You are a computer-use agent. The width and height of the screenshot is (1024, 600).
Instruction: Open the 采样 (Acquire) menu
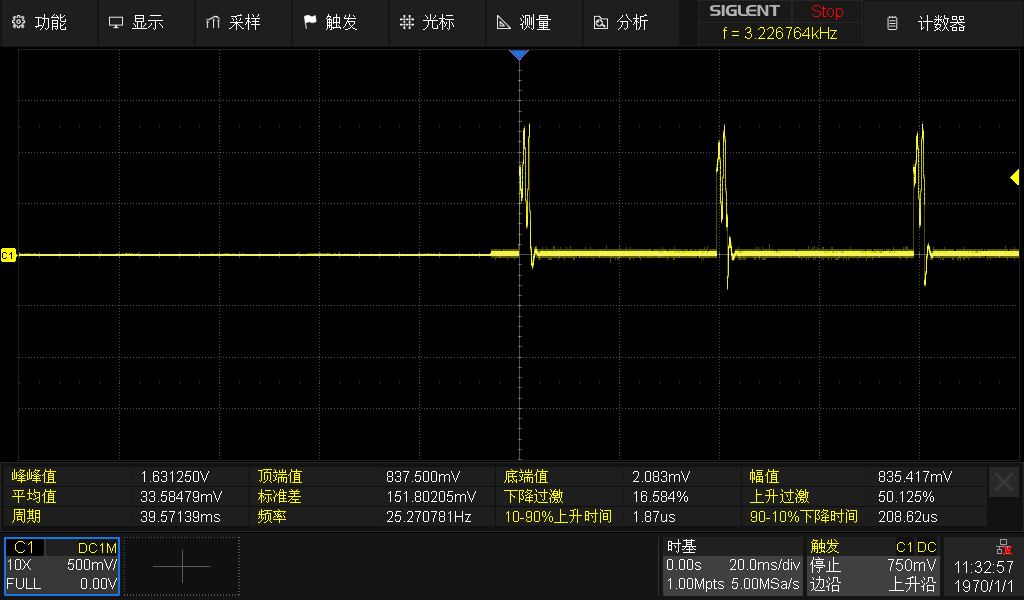[233, 23]
